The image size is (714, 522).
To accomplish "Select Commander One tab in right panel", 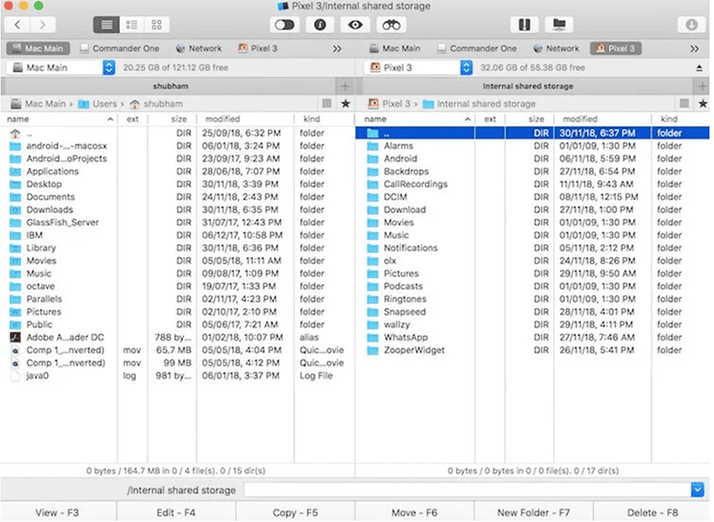I will tap(476, 48).
